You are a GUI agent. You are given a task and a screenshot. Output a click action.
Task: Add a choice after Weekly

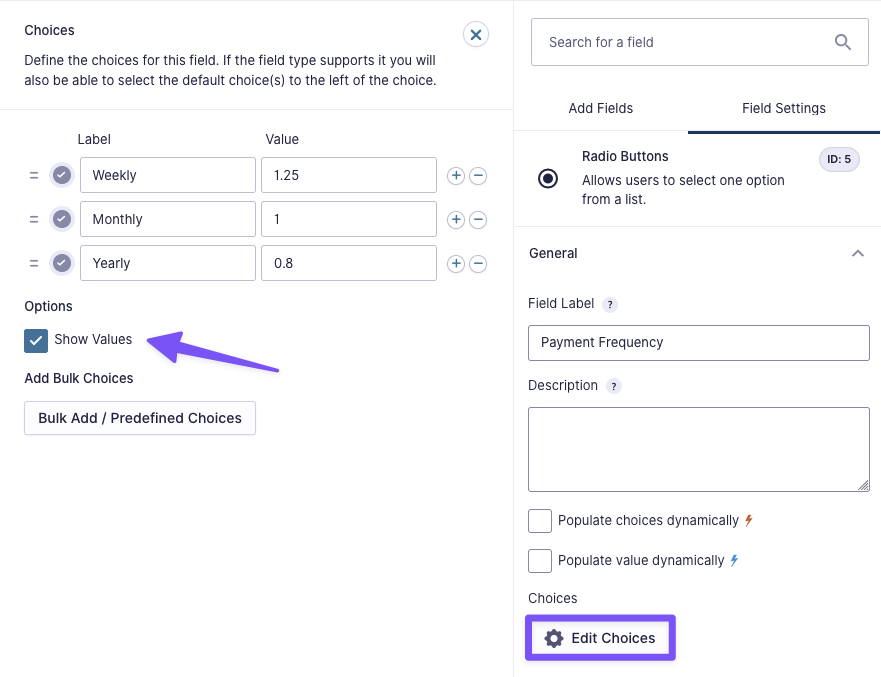(x=455, y=176)
